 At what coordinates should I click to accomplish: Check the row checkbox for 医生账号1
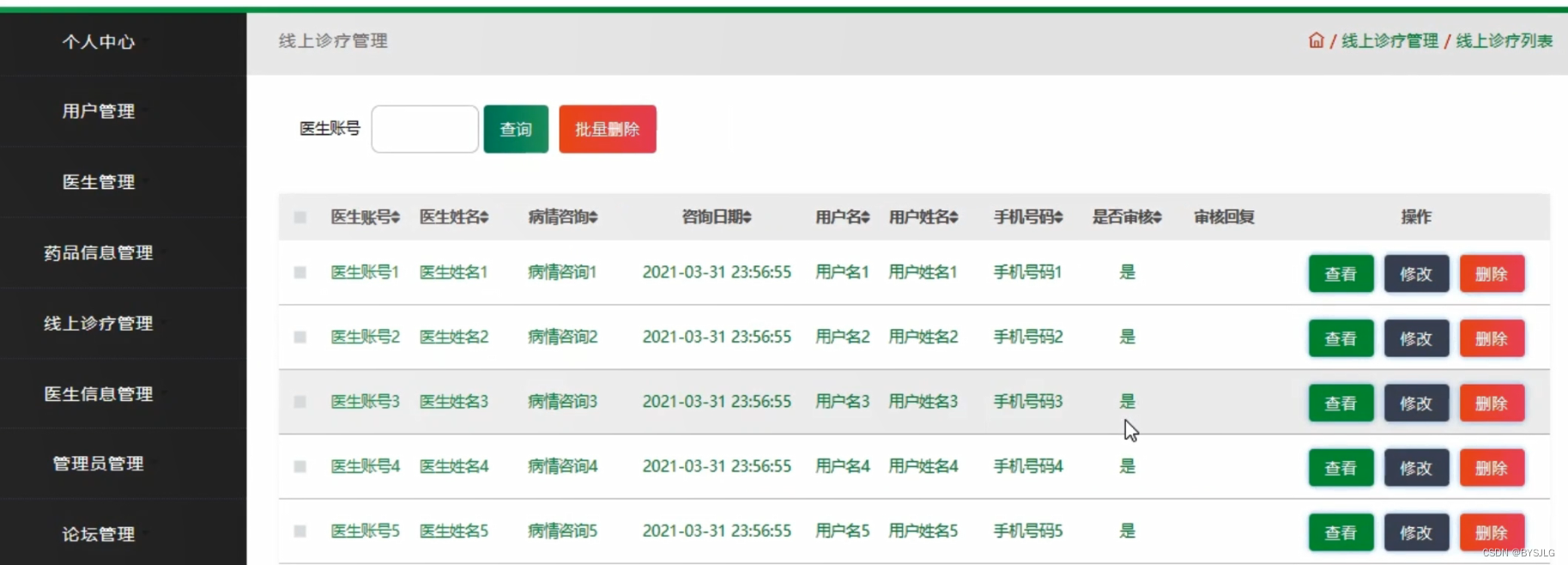point(300,272)
